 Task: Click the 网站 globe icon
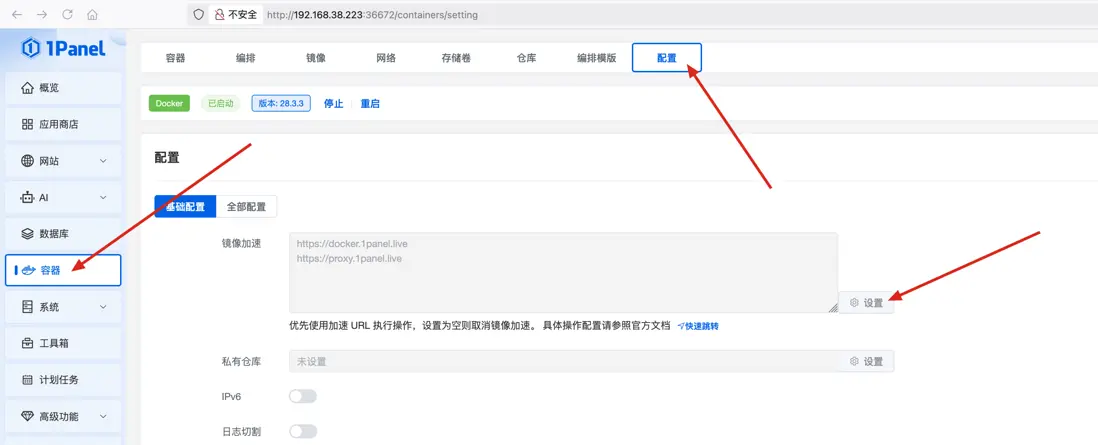click(x=27, y=161)
